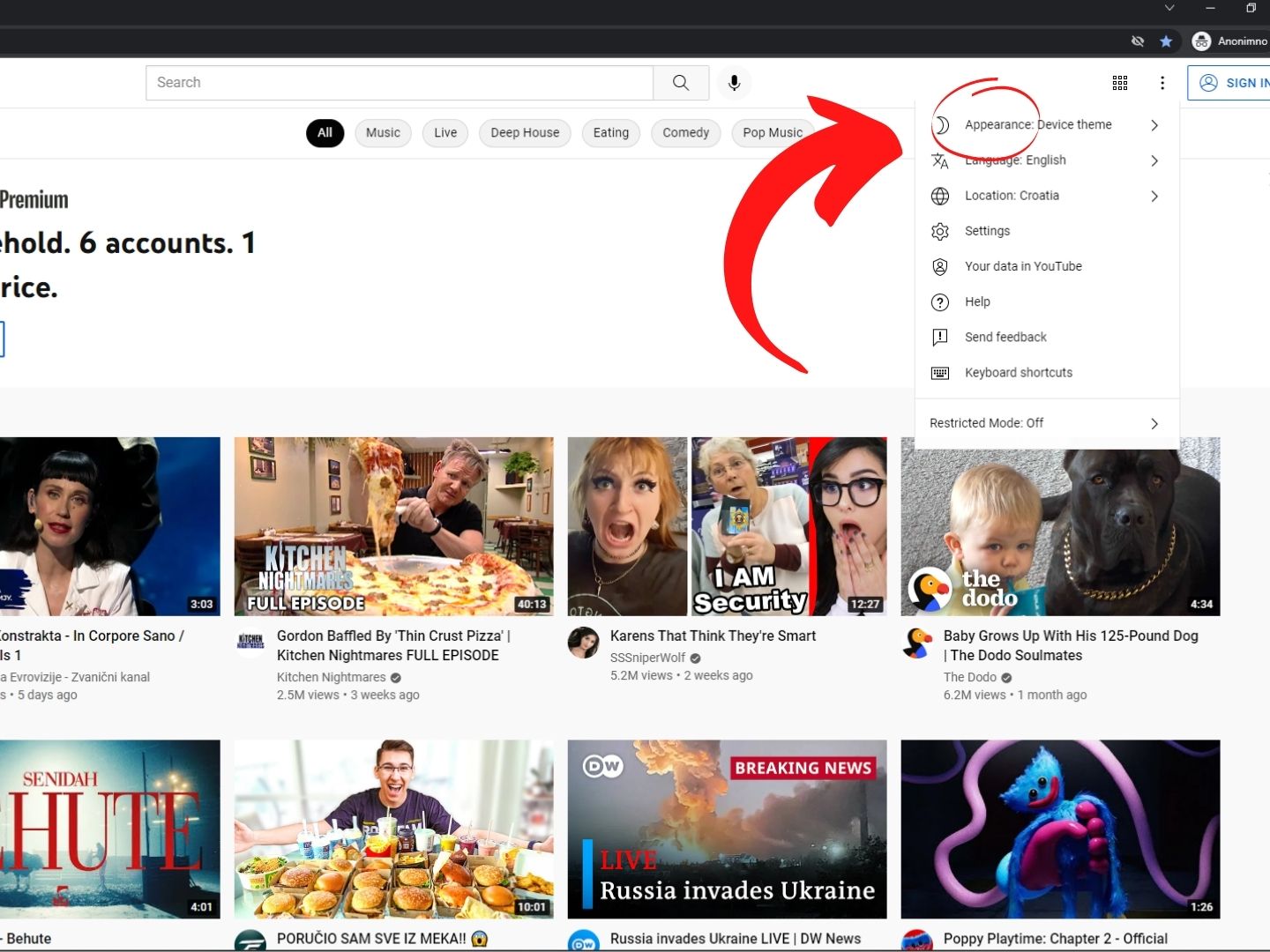Click the Language translate icon

940,160
